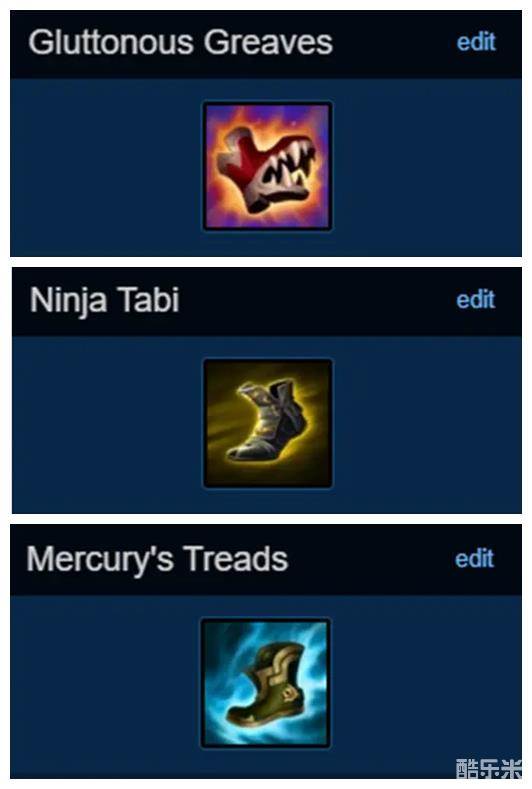Open edit link for Mercury's Treads
The image size is (532, 789).
pos(474,559)
